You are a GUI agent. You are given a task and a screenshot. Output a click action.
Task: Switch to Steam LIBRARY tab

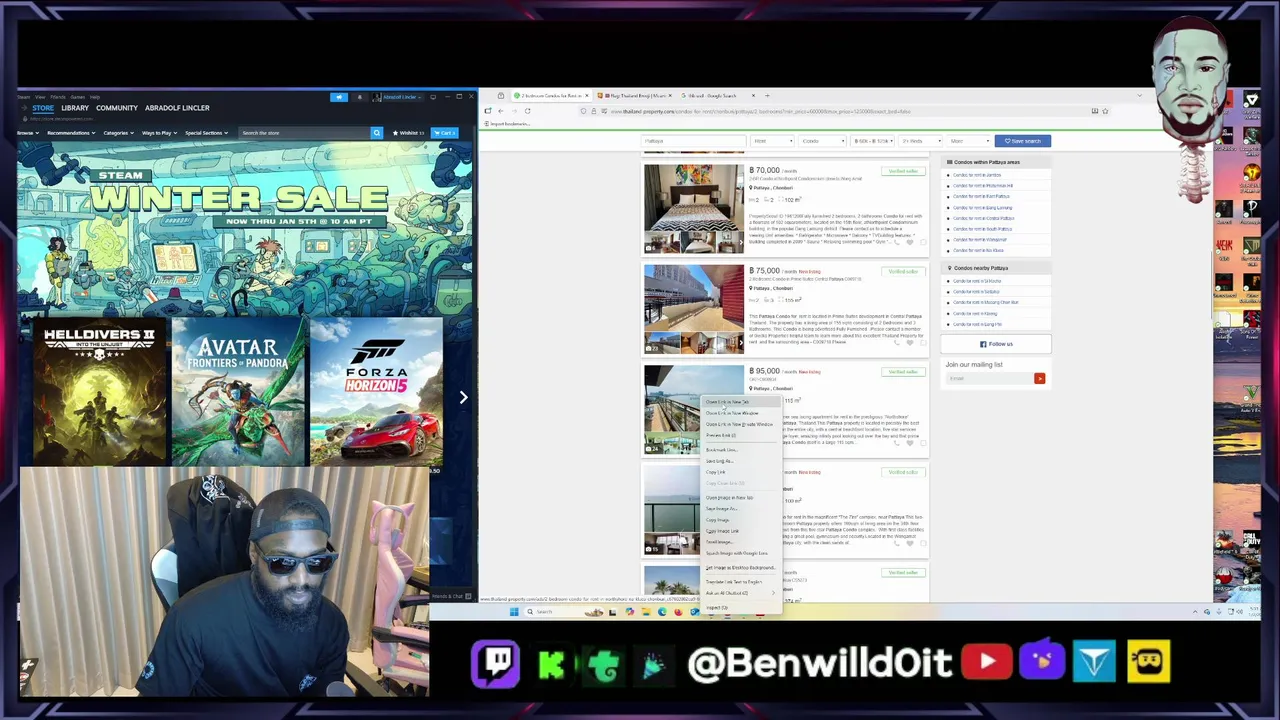click(x=75, y=108)
